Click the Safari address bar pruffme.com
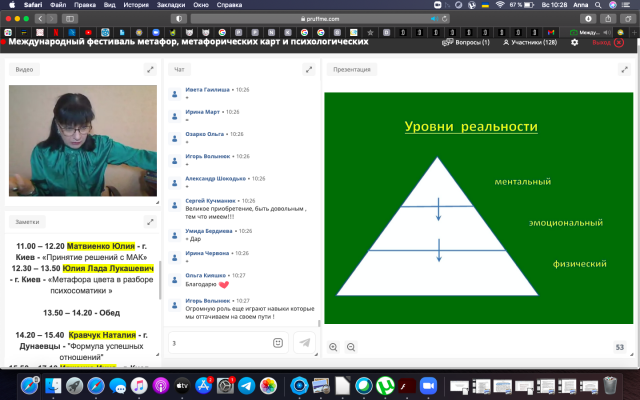 (x=320, y=18)
